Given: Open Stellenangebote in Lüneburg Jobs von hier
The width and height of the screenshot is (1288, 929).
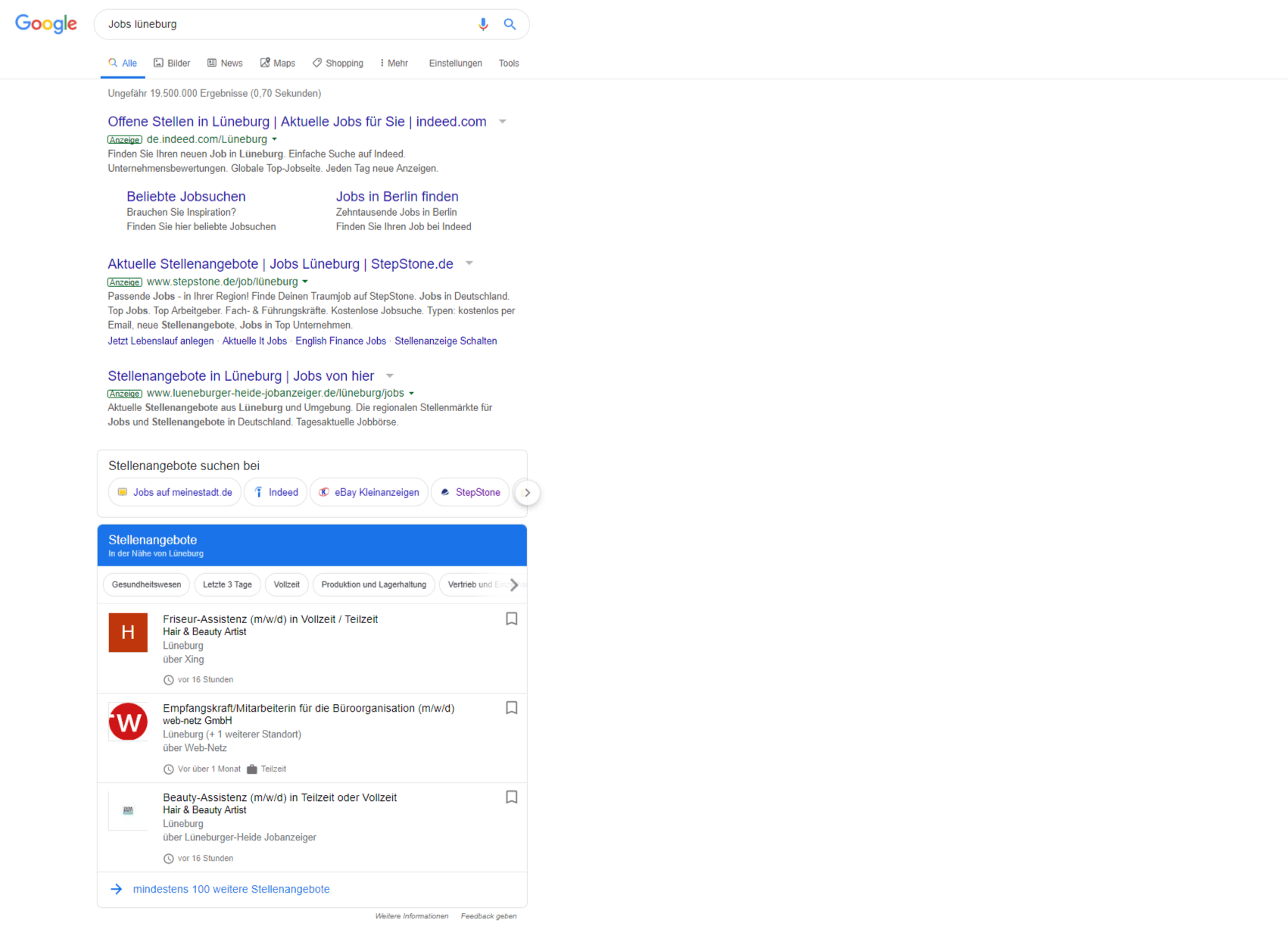Looking at the screenshot, I should tap(241, 376).
